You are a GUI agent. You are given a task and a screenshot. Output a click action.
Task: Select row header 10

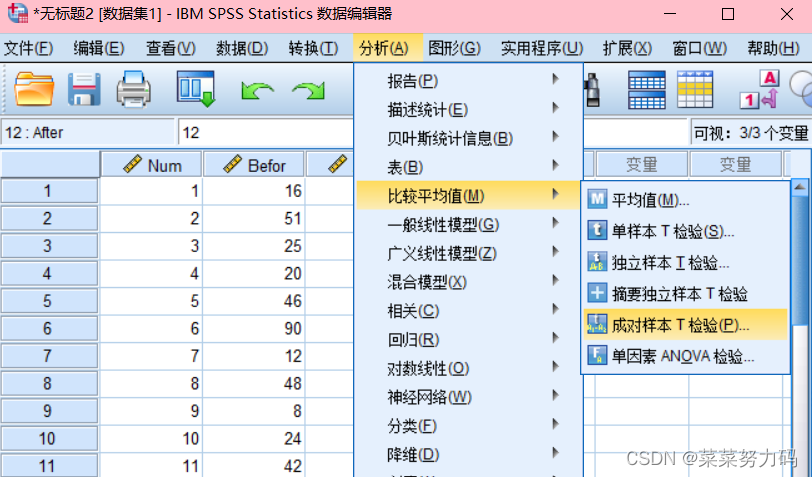coord(49,438)
